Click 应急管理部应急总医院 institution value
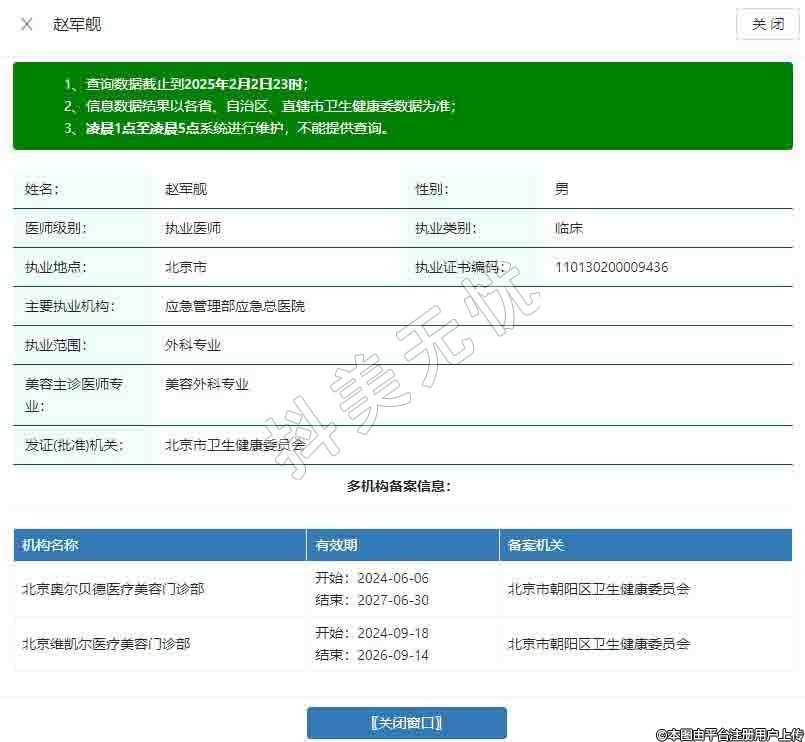 [235, 306]
